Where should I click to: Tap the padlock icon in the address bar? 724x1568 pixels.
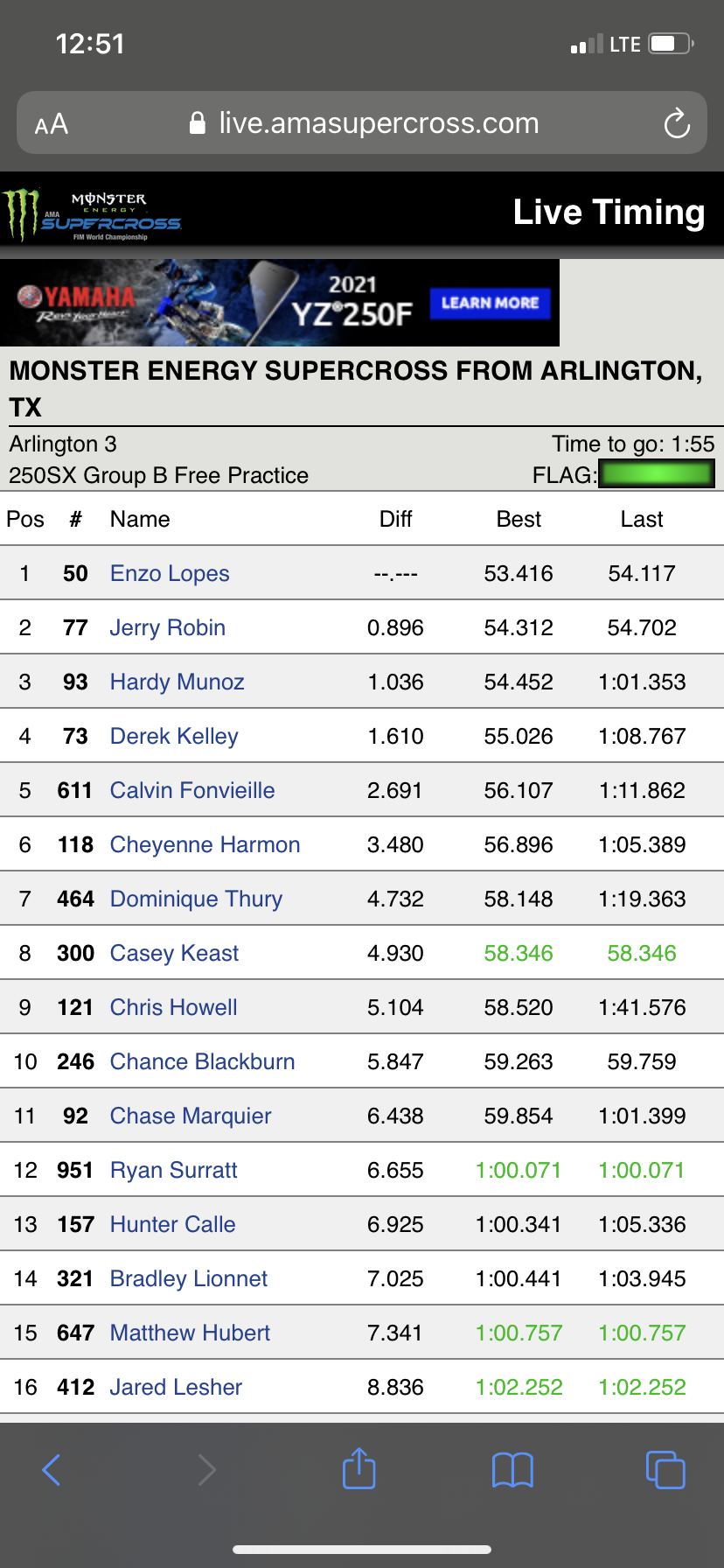pos(196,122)
